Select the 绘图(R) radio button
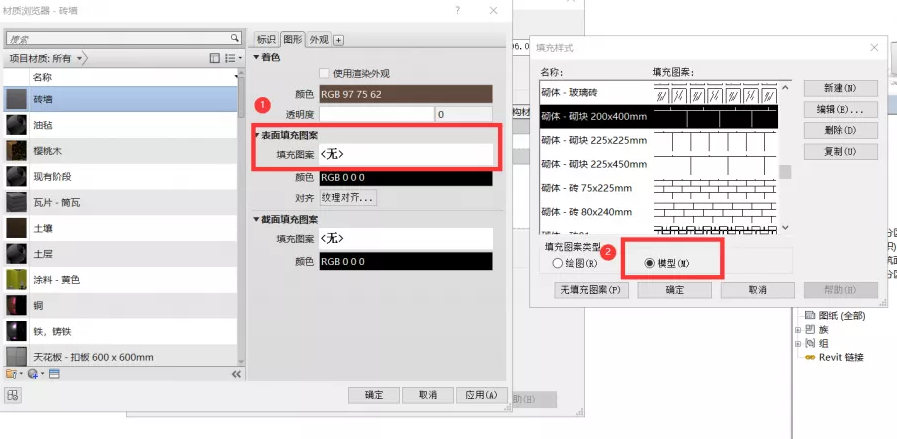Image resolution: width=897 pixels, height=439 pixels. [558, 264]
